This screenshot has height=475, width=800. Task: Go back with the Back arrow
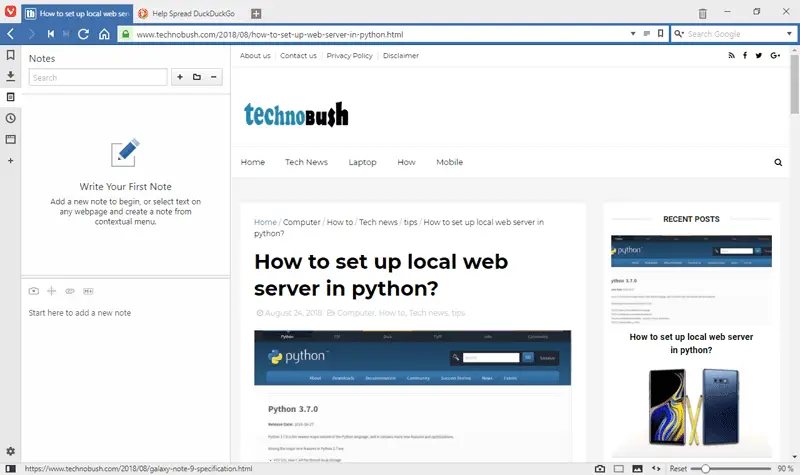(11, 34)
